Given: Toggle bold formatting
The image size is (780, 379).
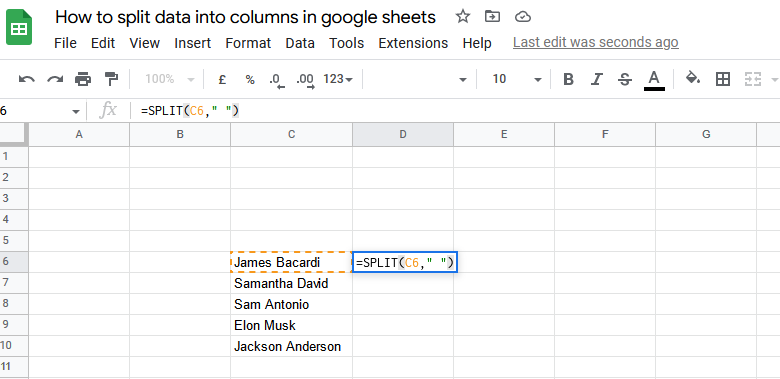Looking at the screenshot, I should [569, 79].
